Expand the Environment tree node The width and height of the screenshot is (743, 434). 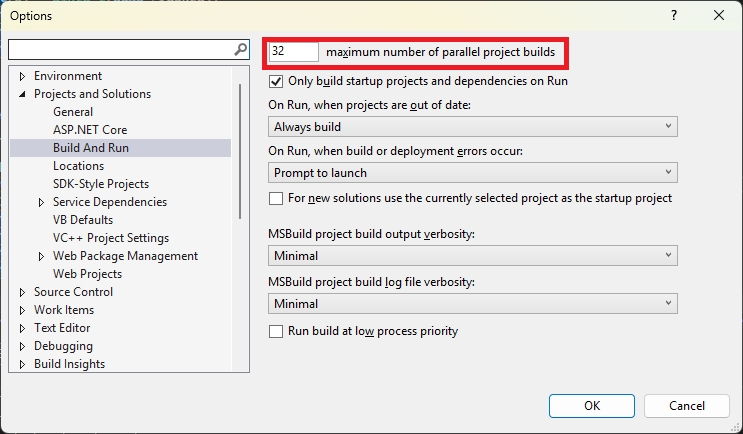22,76
